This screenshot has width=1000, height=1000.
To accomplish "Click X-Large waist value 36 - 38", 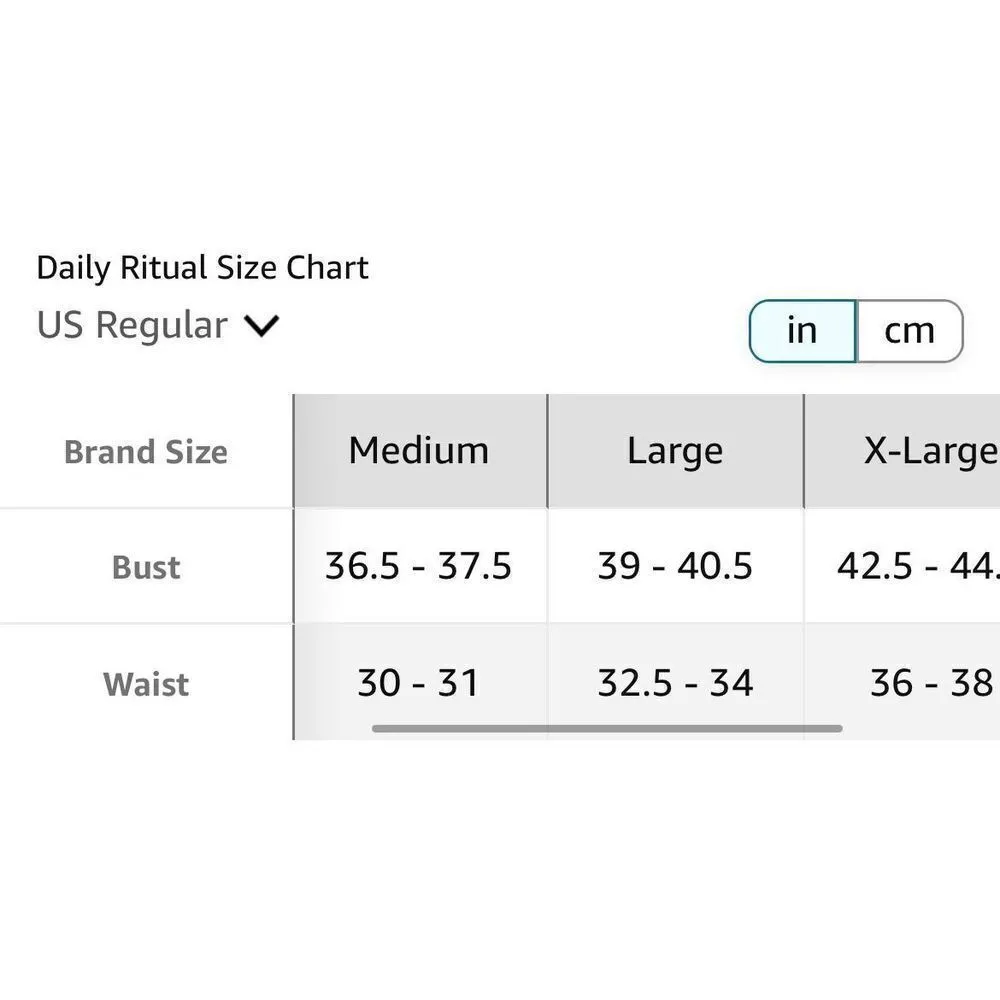I will click(x=930, y=684).
